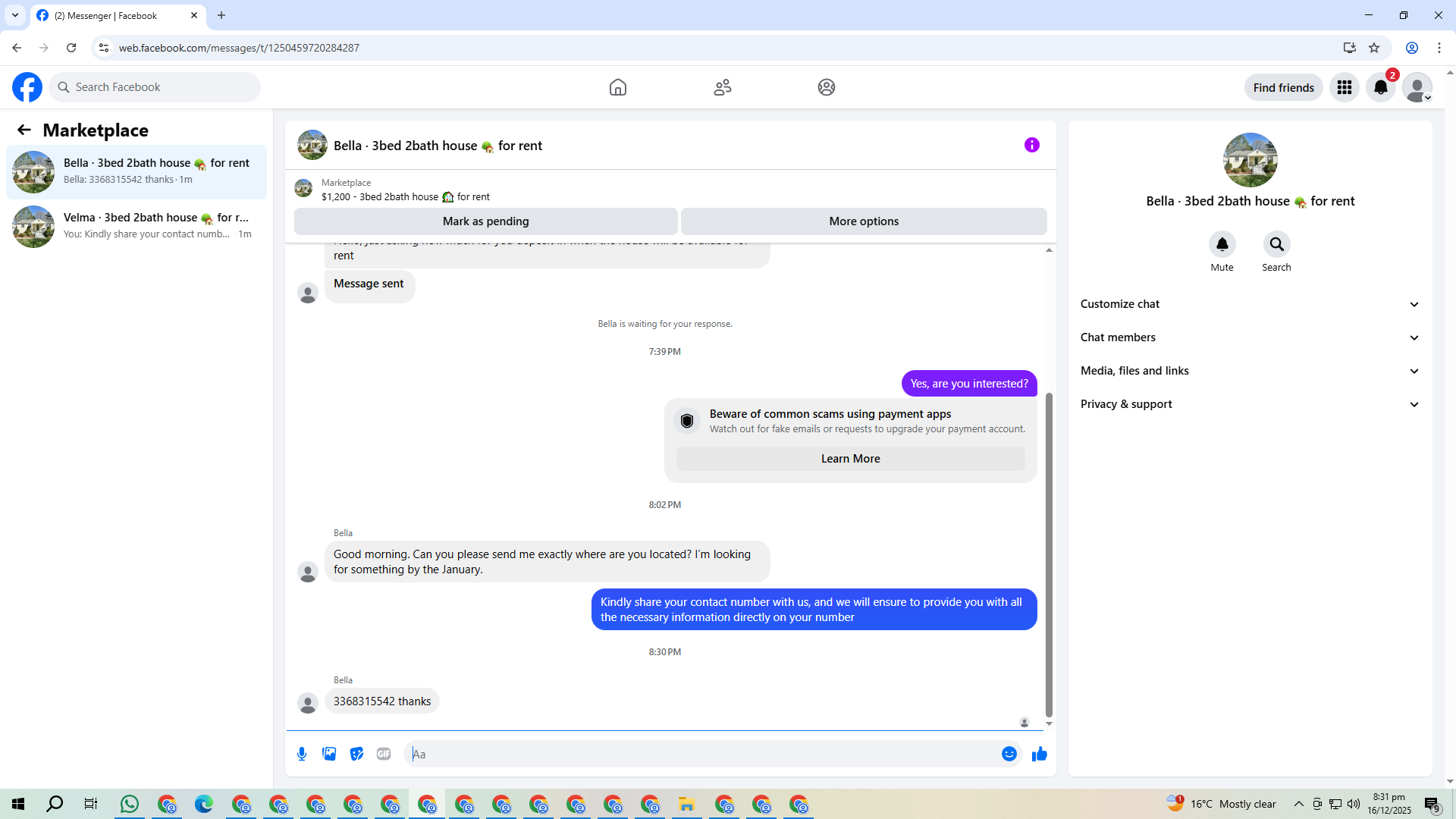The height and width of the screenshot is (819, 1456).
Task: Open the Bella conversation in sidebar
Action: coord(136,172)
